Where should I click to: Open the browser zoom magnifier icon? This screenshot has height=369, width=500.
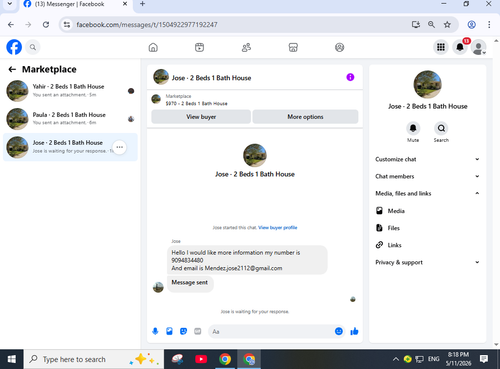(x=431, y=25)
